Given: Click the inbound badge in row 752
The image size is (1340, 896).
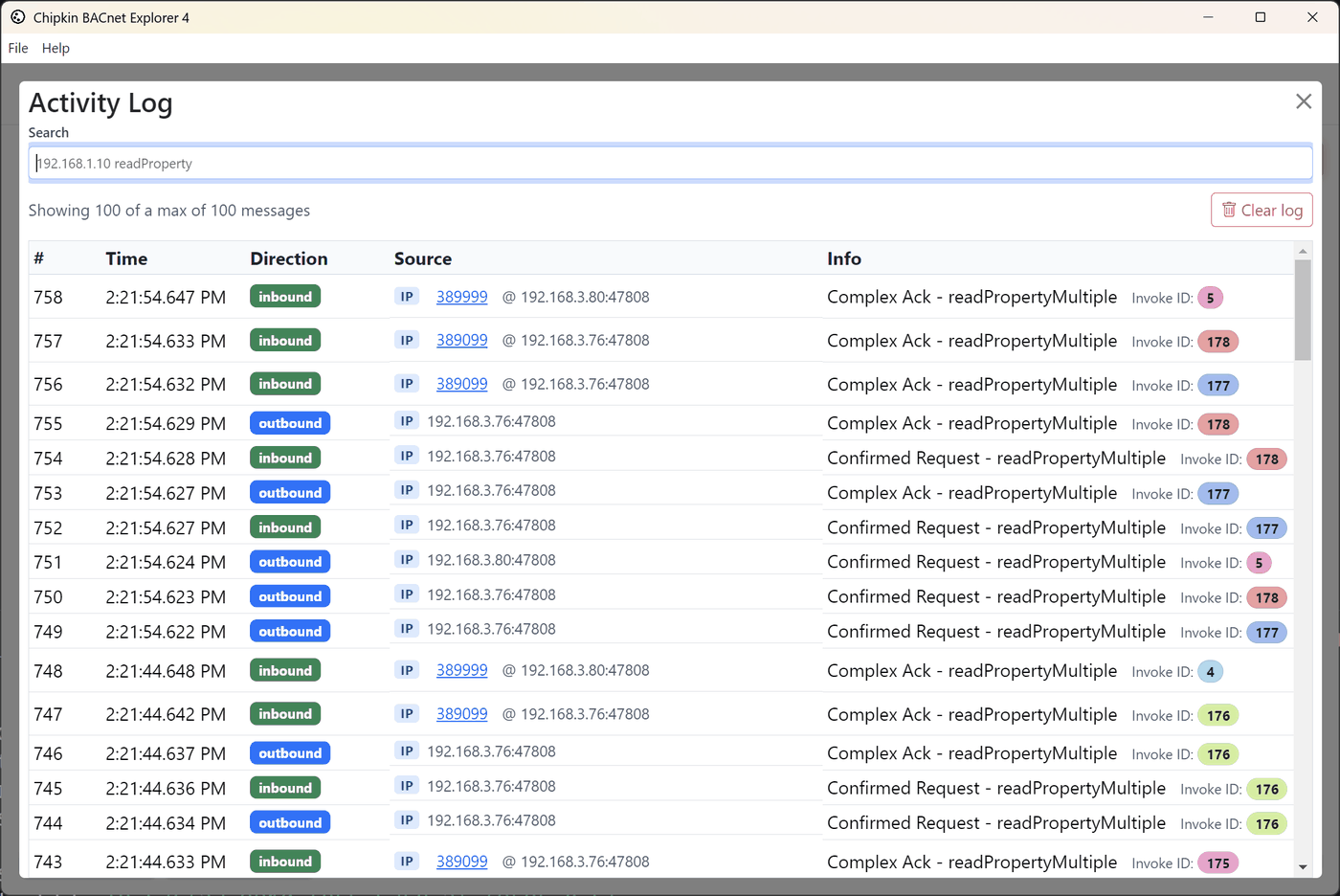Looking at the screenshot, I should click(x=285, y=527).
